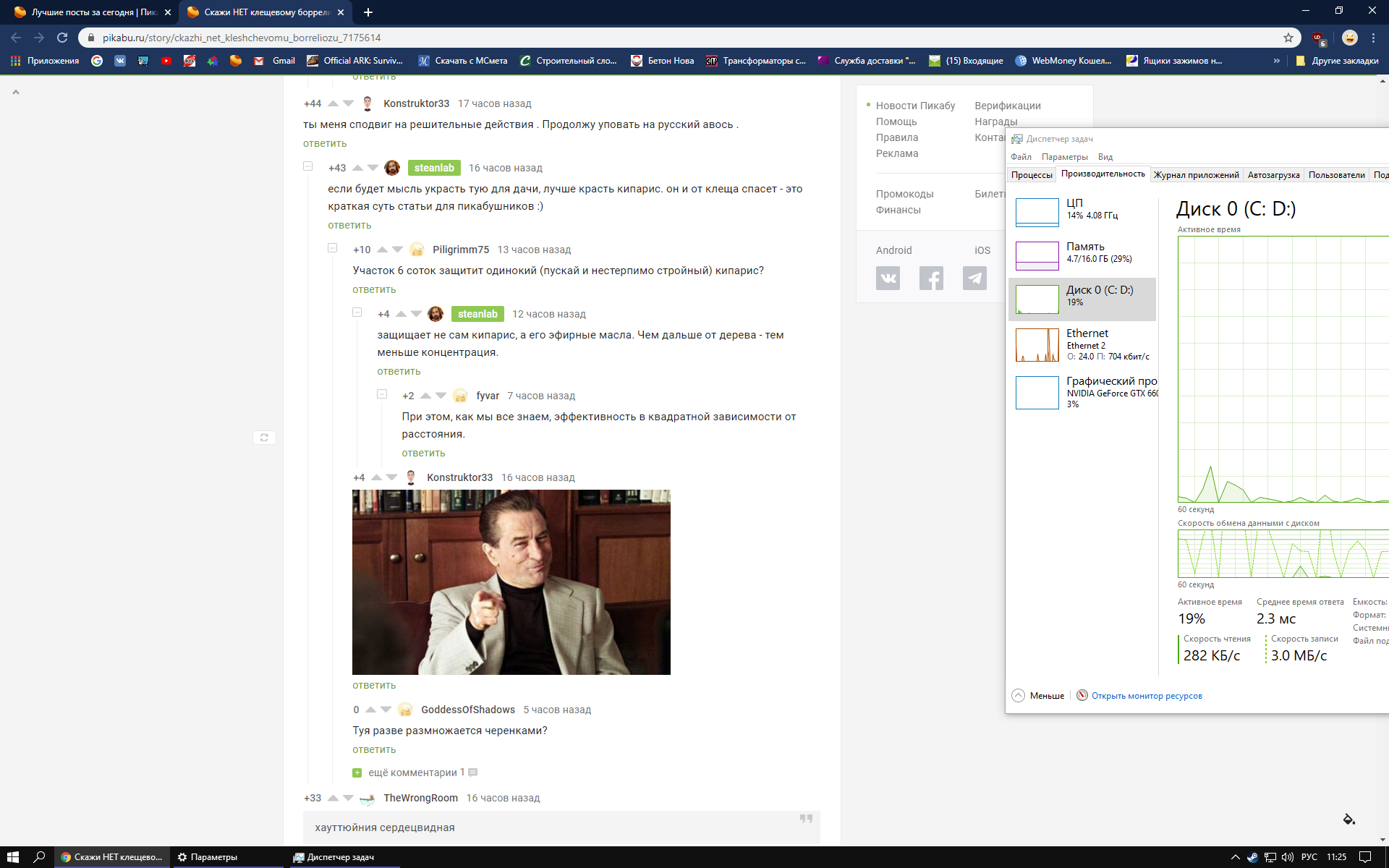The width and height of the screenshot is (1389, 868).
Task: Switch to 'Пользователи' tab
Action: (1336, 175)
